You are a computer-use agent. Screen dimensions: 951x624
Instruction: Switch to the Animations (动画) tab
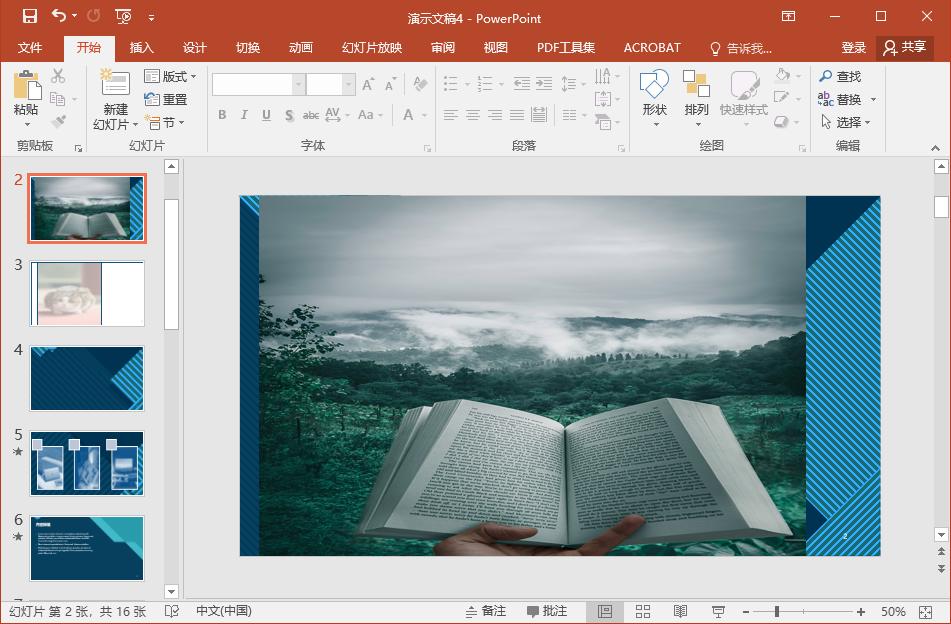[x=300, y=48]
